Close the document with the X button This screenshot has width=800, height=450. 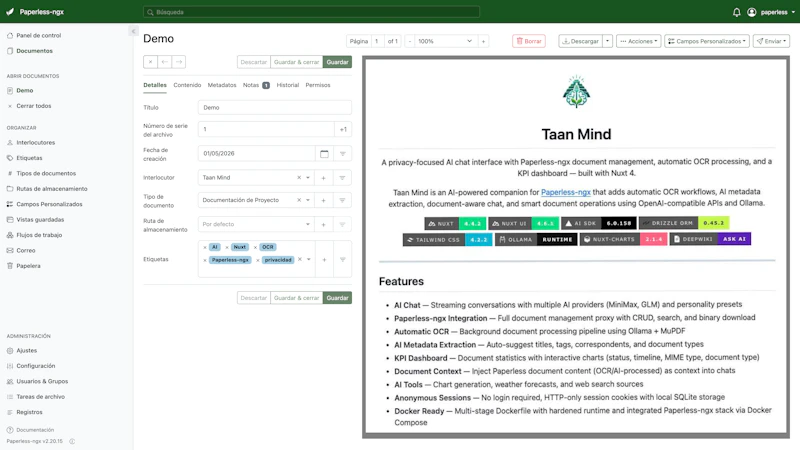coord(151,62)
